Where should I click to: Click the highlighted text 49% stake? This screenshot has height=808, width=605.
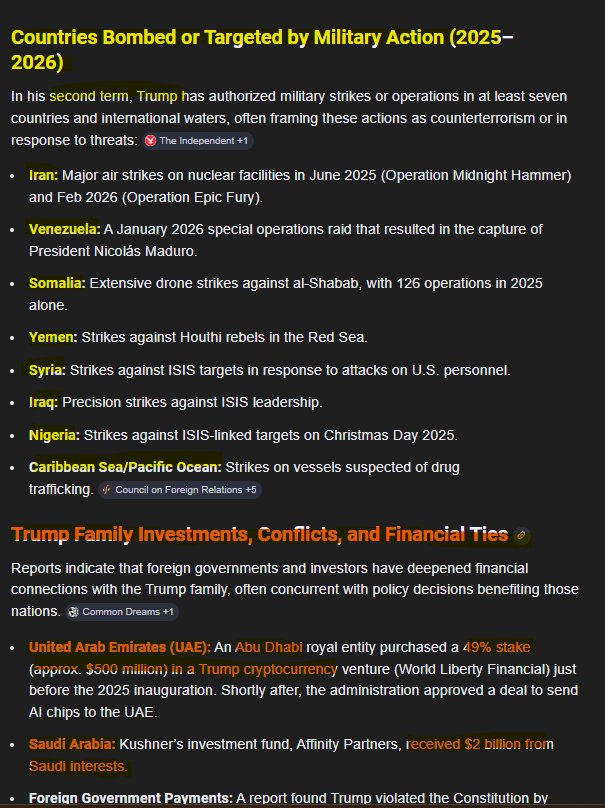(x=497, y=647)
